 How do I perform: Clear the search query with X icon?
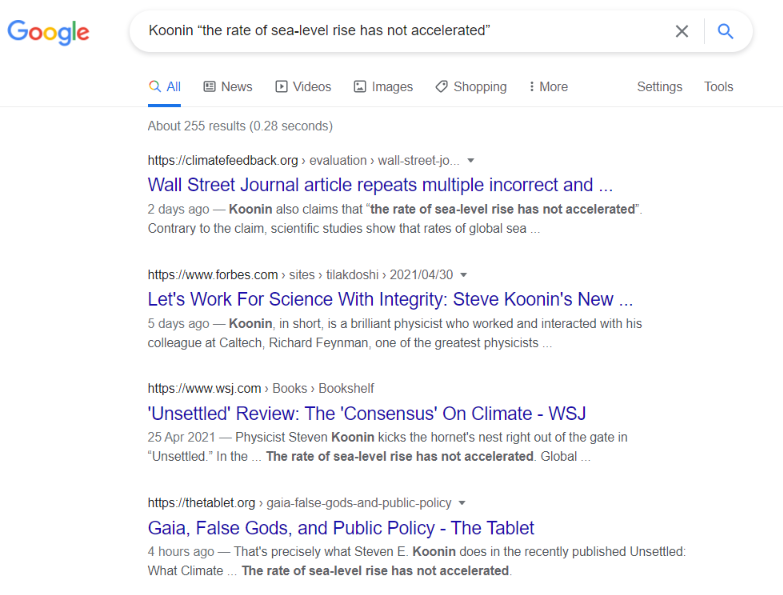[x=682, y=31]
